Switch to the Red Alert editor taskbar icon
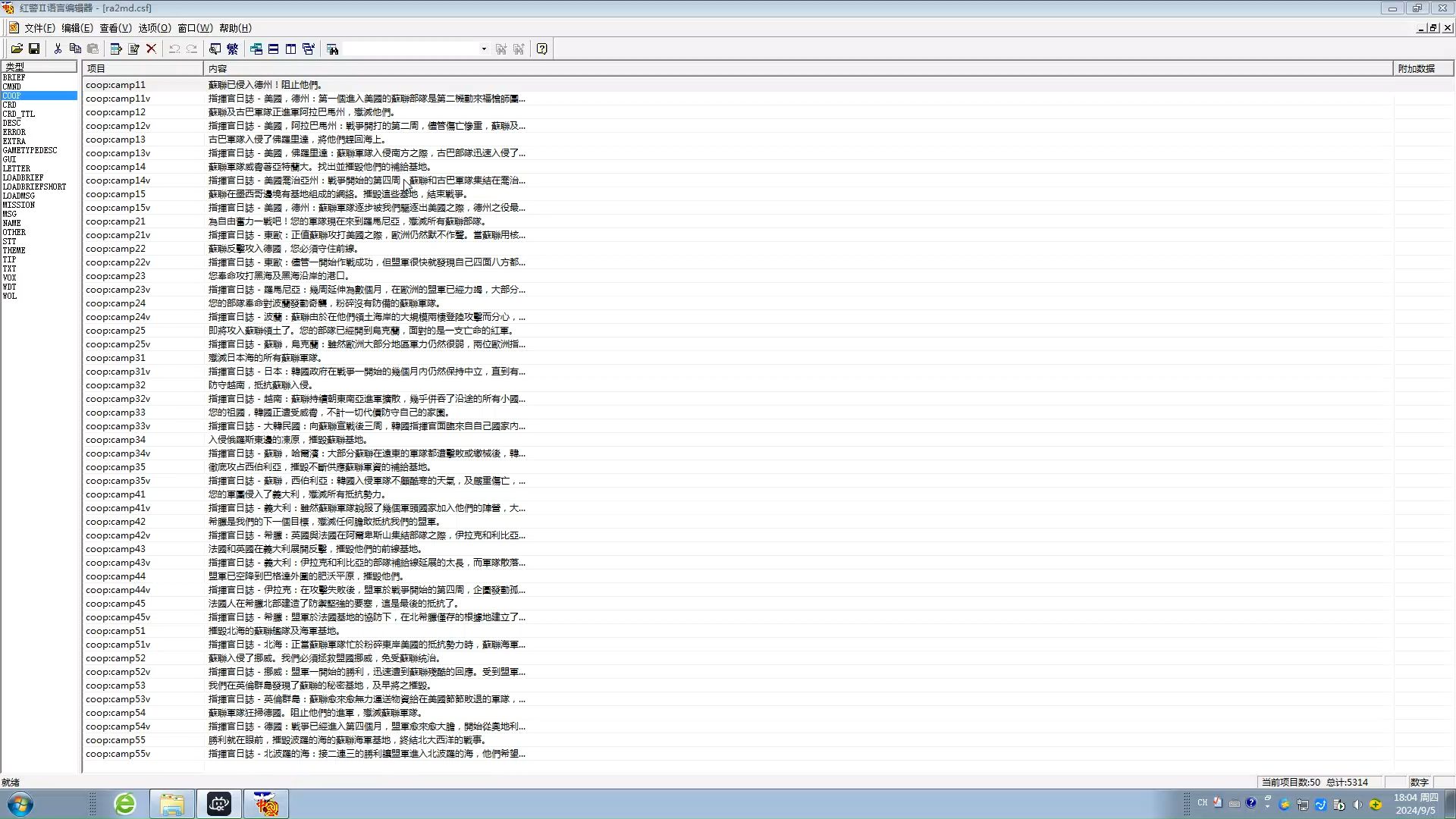This screenshot has width=1456, height=819. [x=266, y=804]
